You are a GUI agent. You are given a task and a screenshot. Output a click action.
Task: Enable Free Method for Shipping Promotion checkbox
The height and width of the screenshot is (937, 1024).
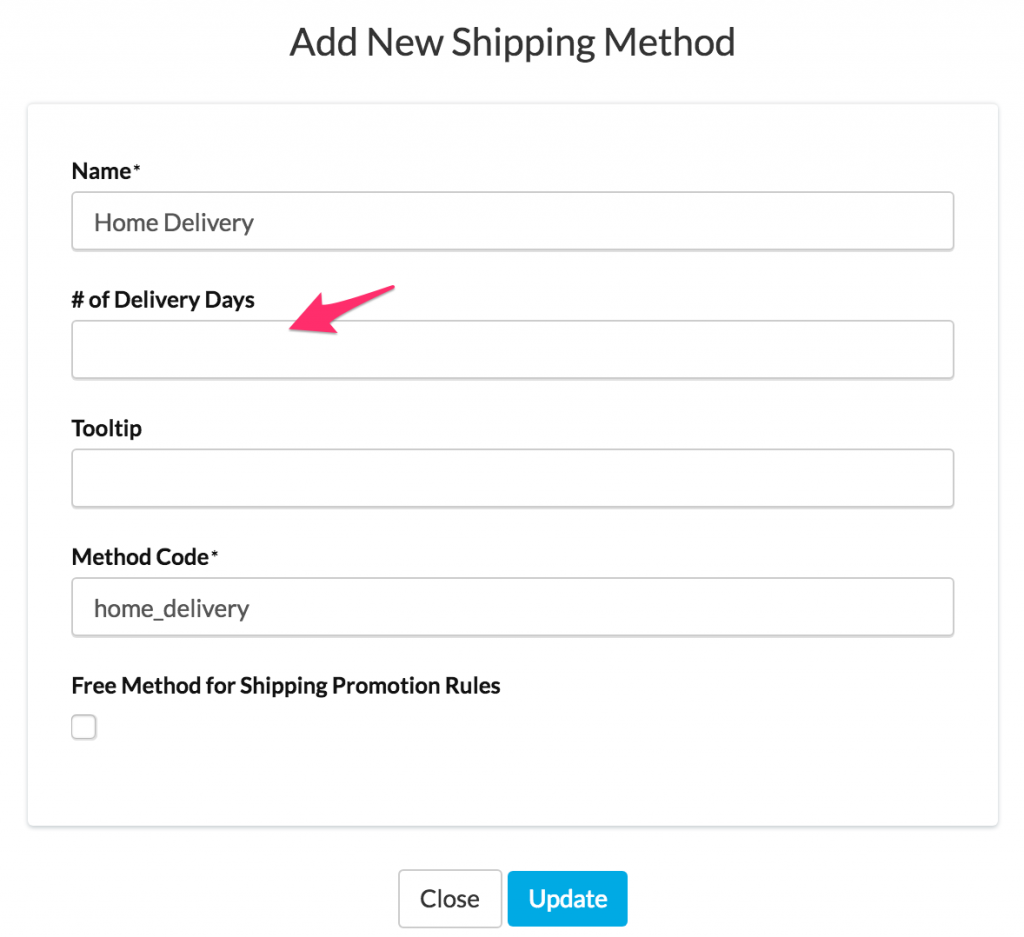click(84, 727)
